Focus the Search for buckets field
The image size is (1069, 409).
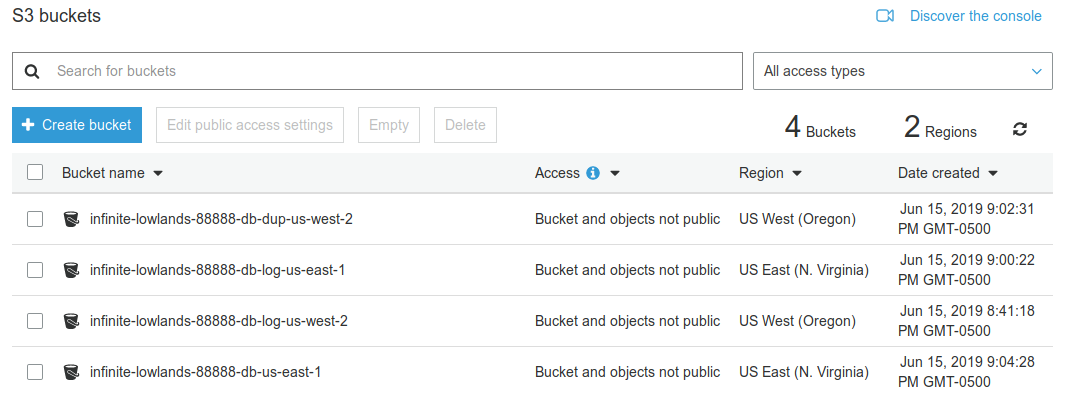click(377, 71)
